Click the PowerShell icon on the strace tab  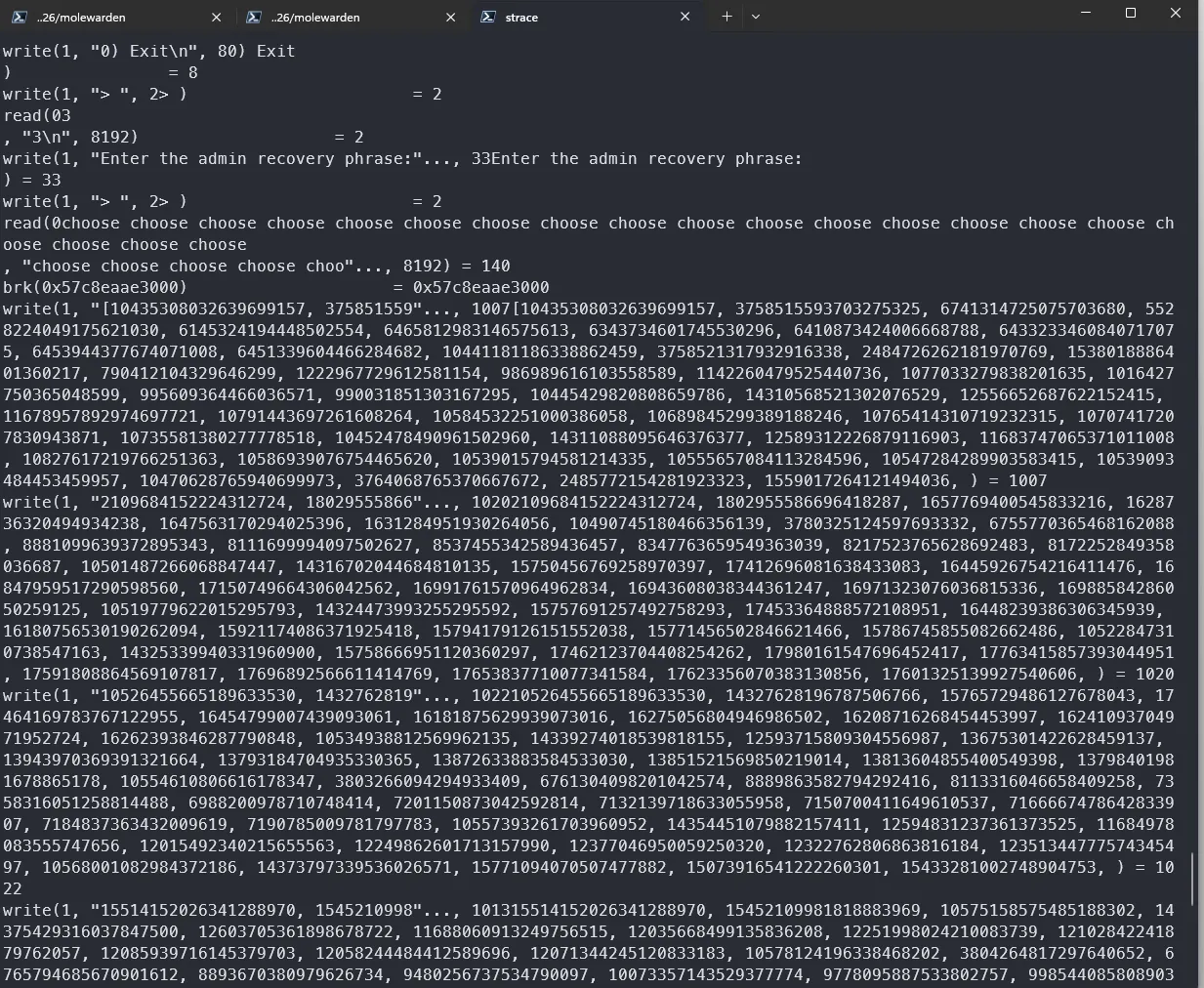pos(488,17)
